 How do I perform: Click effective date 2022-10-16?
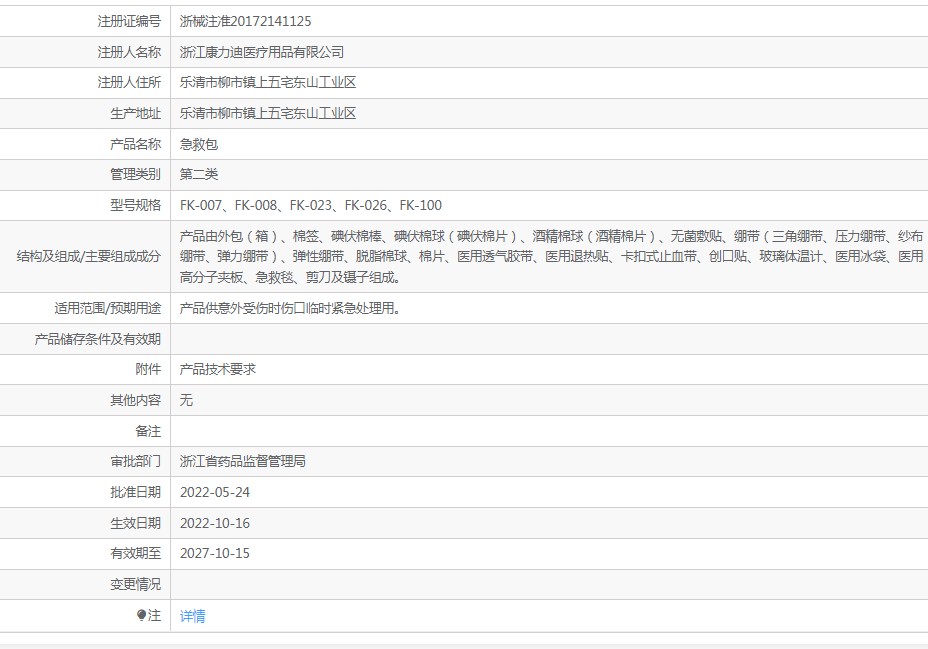[215, 523]
